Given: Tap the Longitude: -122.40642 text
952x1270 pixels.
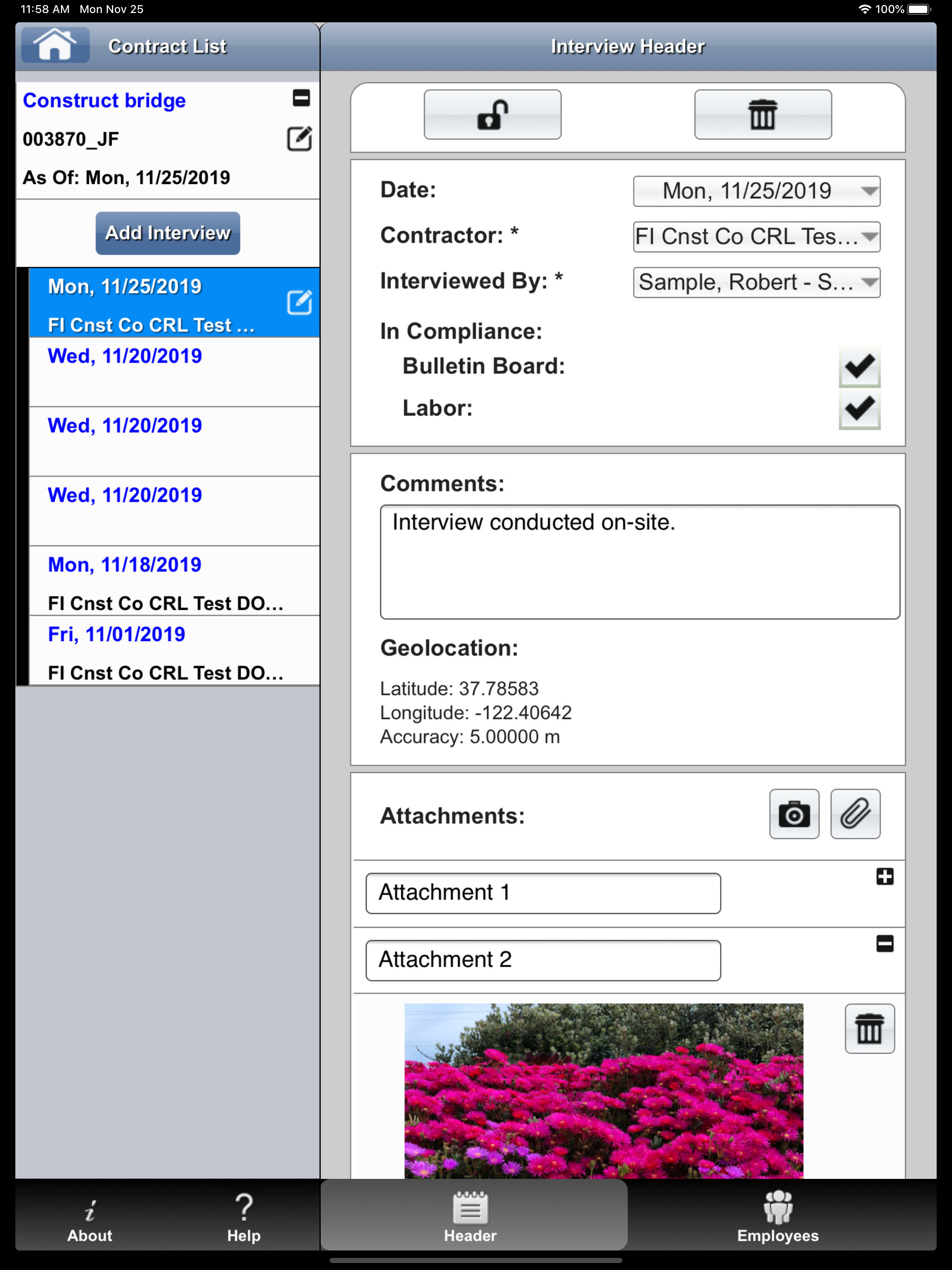Looking at the screenshot, I should (476, 713).
